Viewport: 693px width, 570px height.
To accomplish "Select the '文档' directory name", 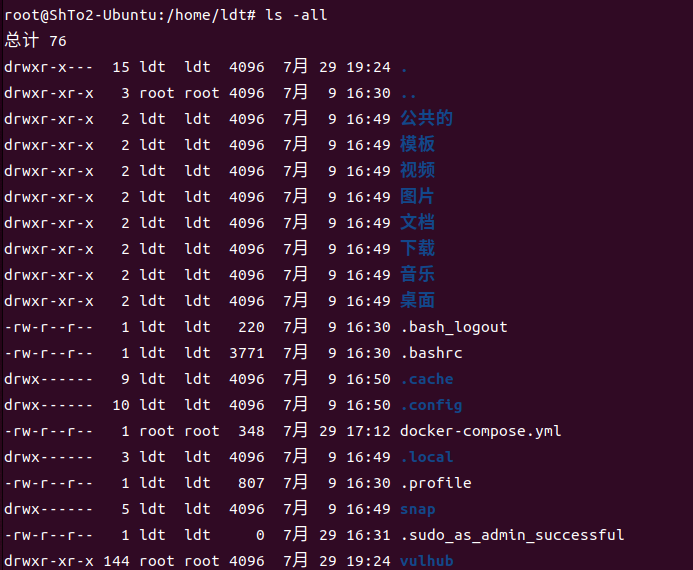I will point(417,222).
